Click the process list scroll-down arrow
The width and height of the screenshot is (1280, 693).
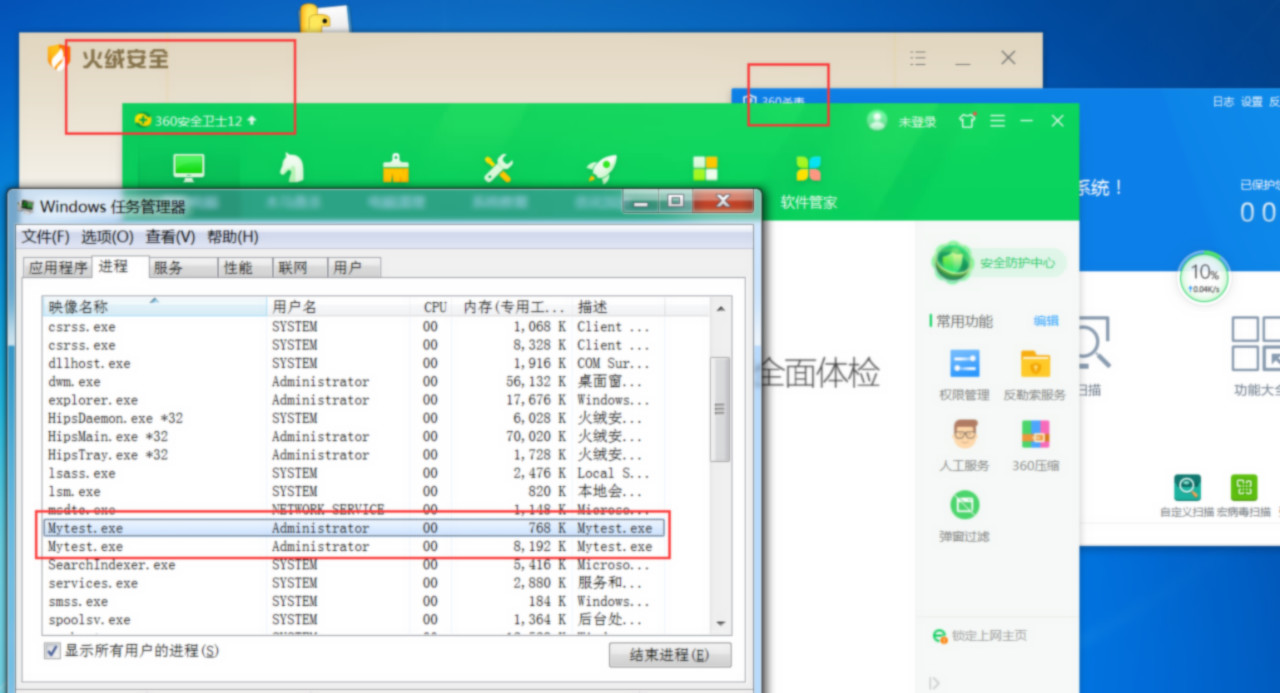click(720, 622)
